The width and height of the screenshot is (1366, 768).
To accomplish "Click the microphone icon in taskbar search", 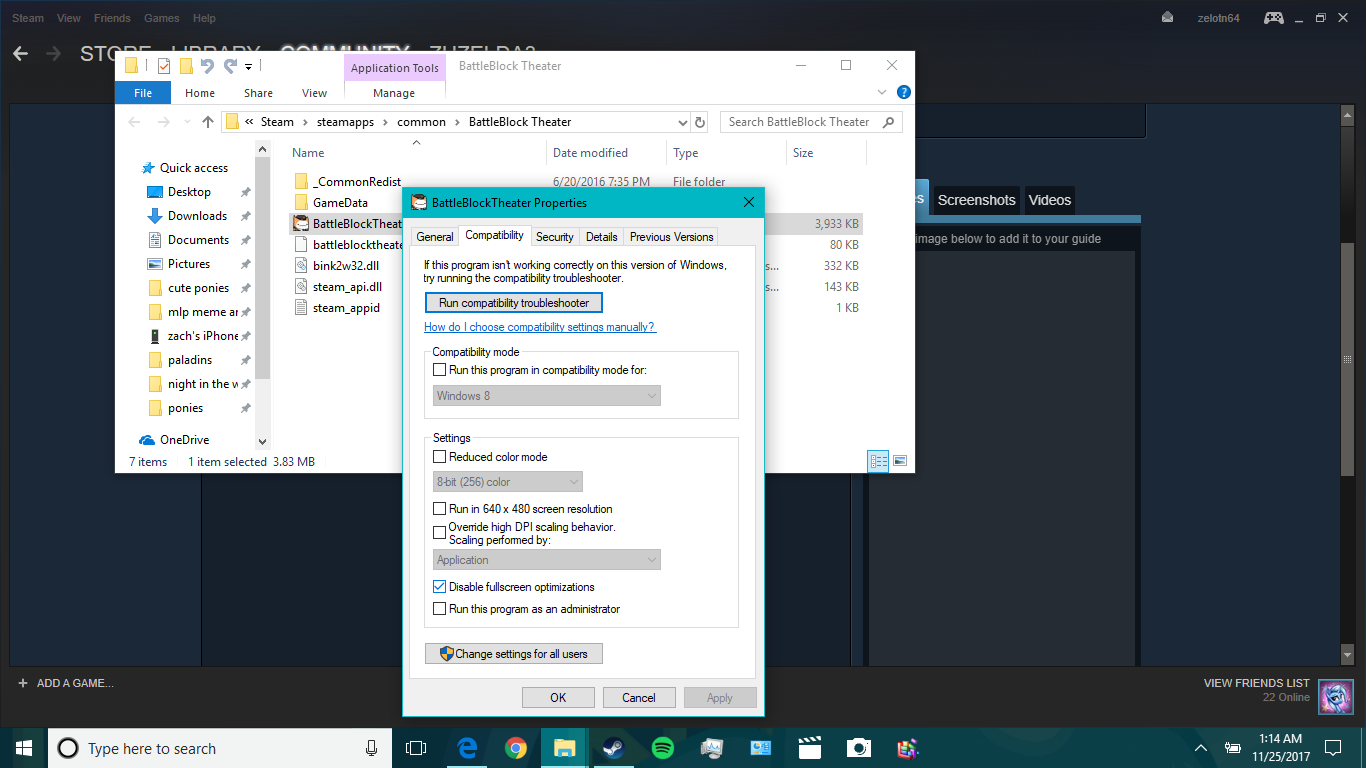I will (371, 748).
